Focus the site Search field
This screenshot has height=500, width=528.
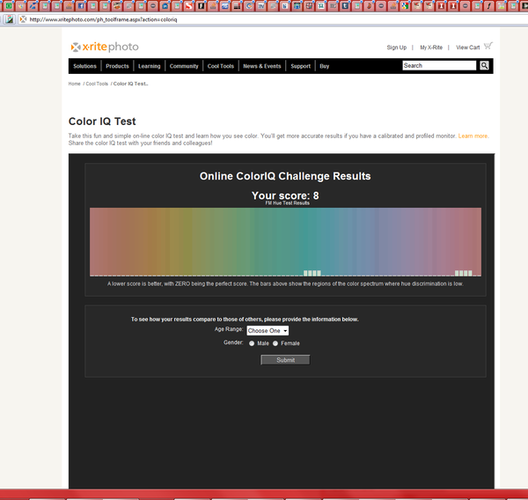(439, 65)
